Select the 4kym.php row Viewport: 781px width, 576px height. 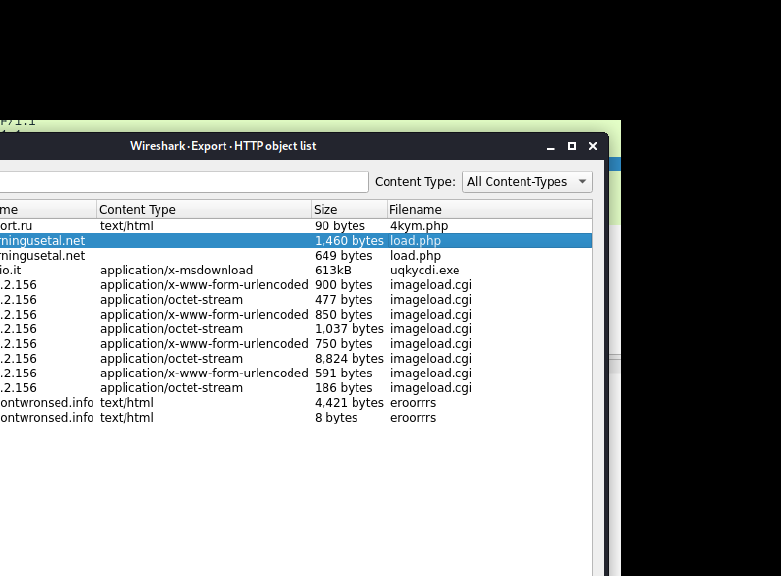pyautogui.click(x=296, y=226)
